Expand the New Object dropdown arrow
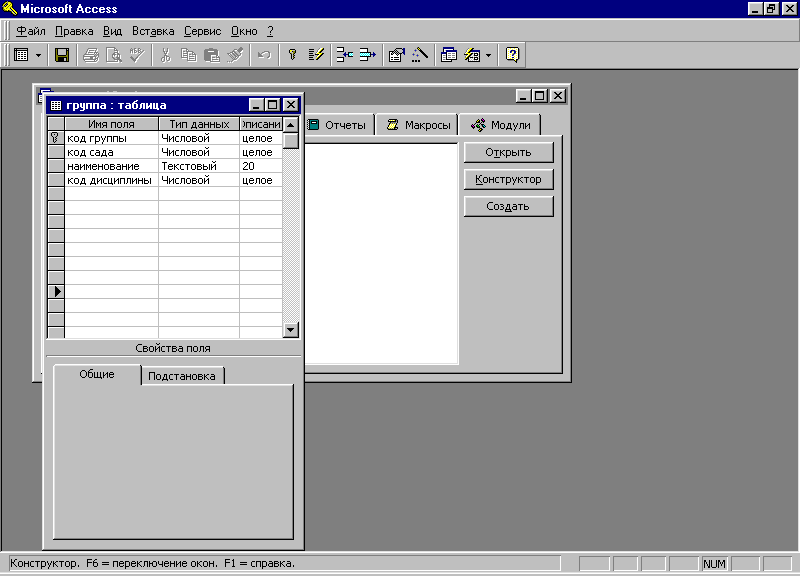 click(488, 55)
